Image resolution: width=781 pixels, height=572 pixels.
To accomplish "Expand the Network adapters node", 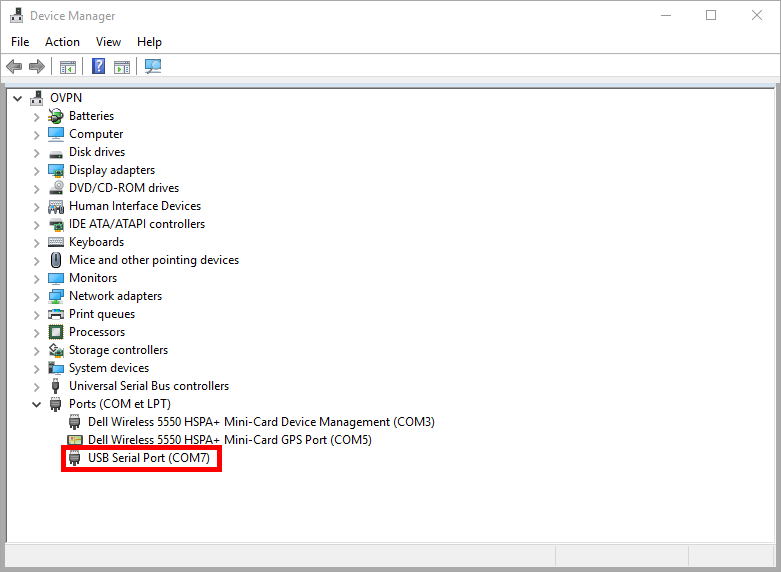I will [37, 296].
